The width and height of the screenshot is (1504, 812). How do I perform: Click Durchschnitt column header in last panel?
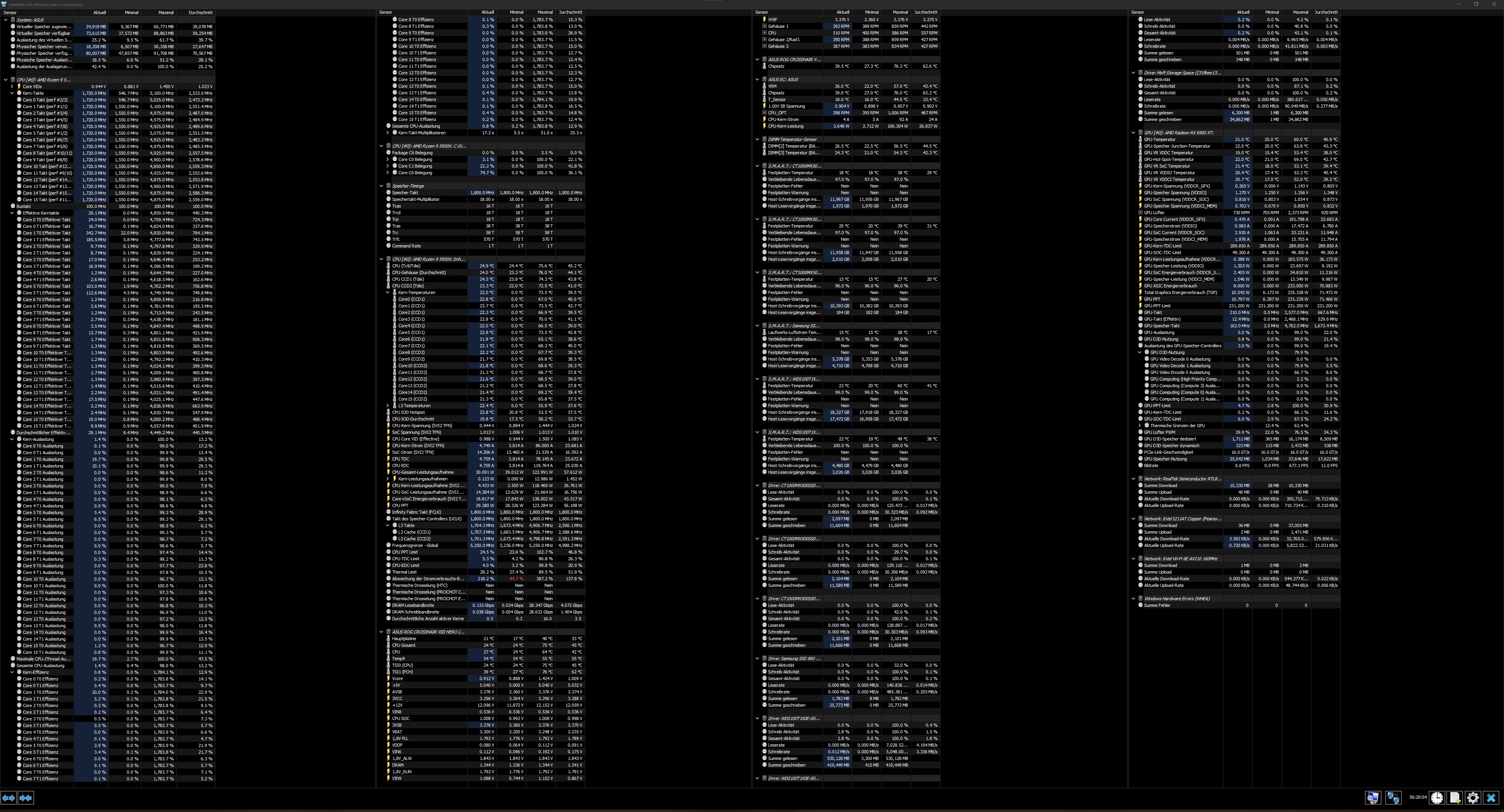click(1325, 12)
